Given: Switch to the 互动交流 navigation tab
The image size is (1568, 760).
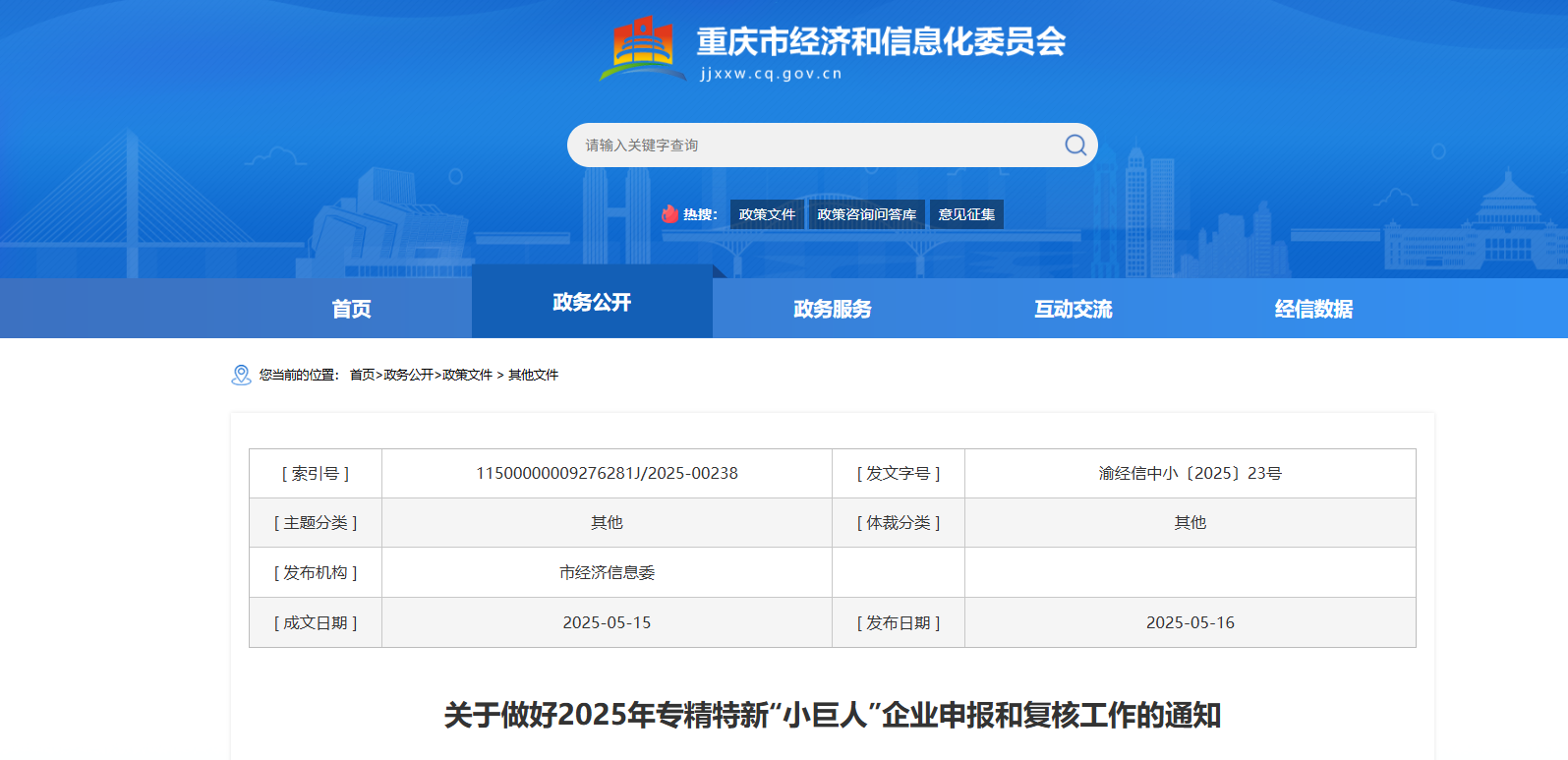Looking at the screenshot, I should tap(1074, 309).
